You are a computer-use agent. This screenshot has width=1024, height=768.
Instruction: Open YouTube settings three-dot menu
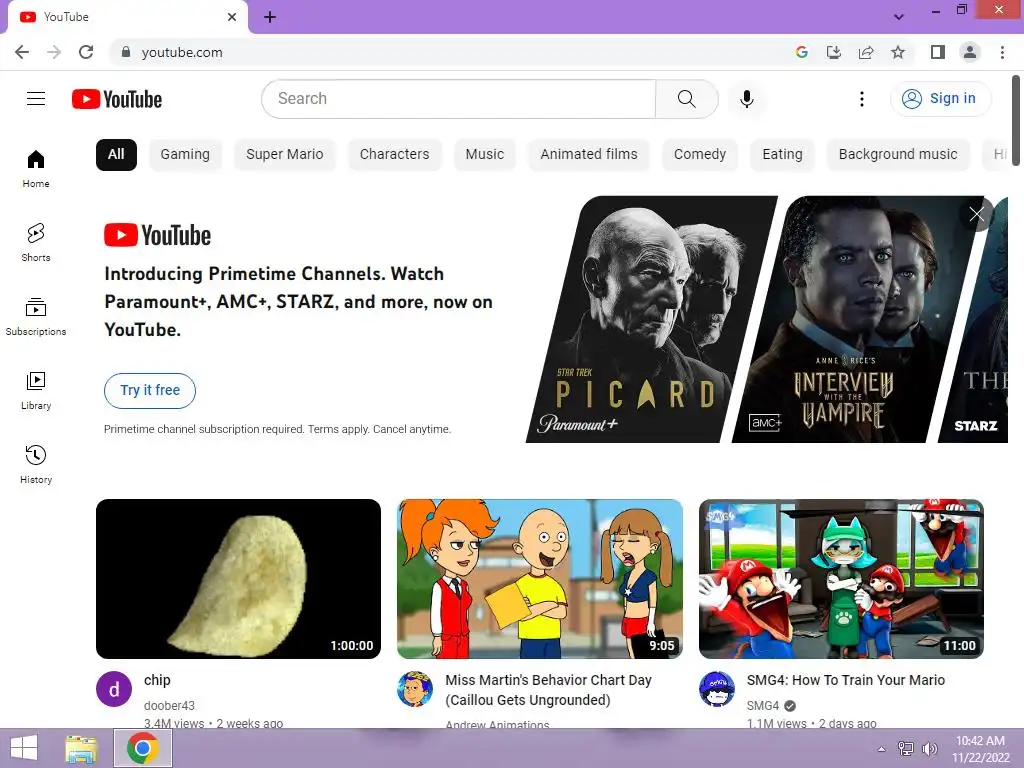[x=861, y=99]
